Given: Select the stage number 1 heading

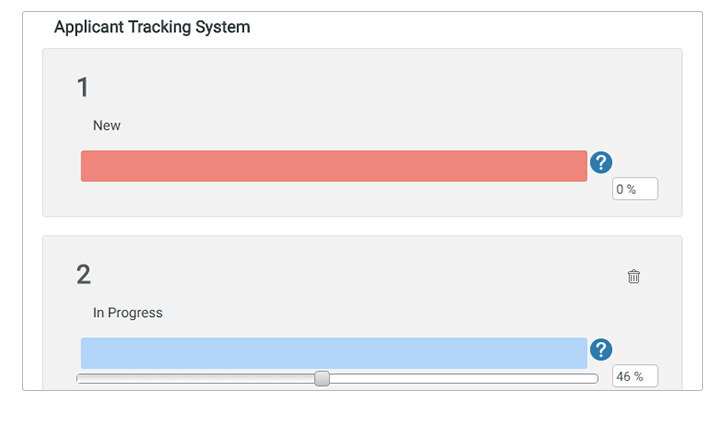Looking at the screenshot, I should (83, 87).
